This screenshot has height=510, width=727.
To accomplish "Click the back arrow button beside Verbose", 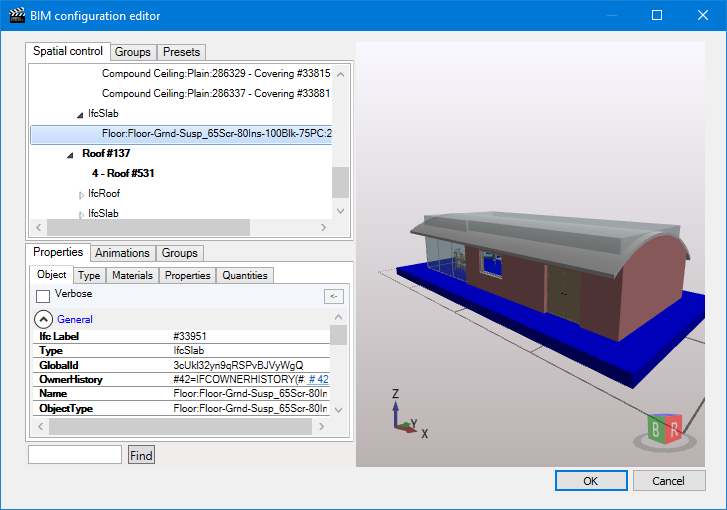I will pos(334,296).
